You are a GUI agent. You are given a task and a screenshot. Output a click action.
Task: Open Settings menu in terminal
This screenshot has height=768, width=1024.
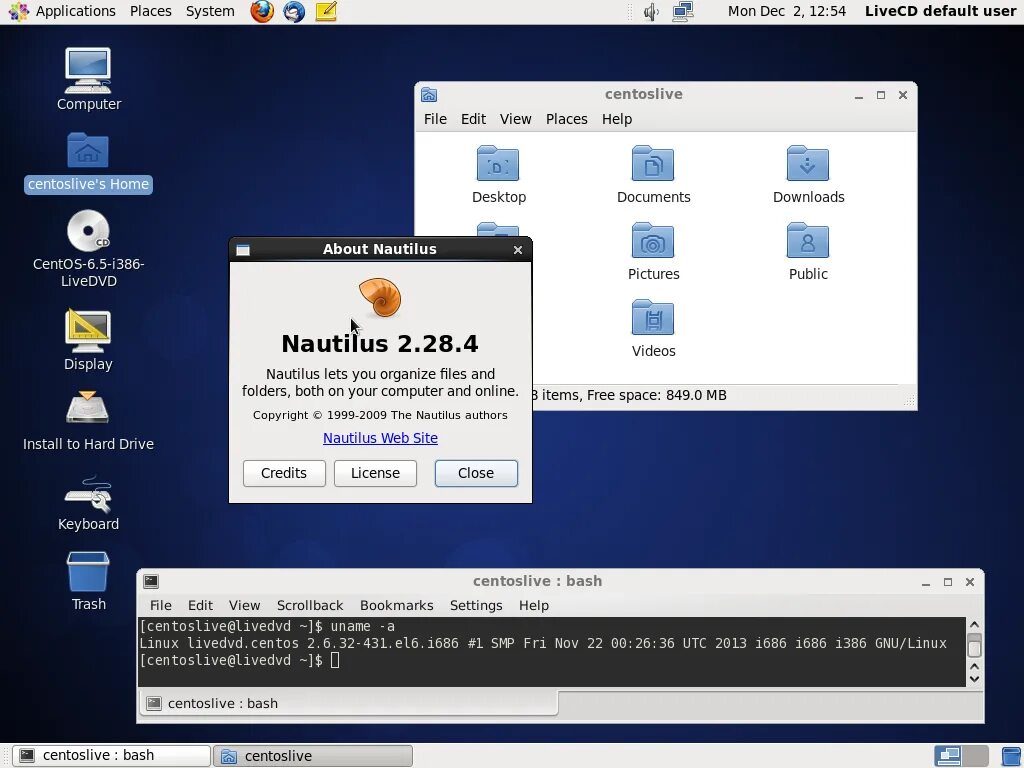pos(475,605)
